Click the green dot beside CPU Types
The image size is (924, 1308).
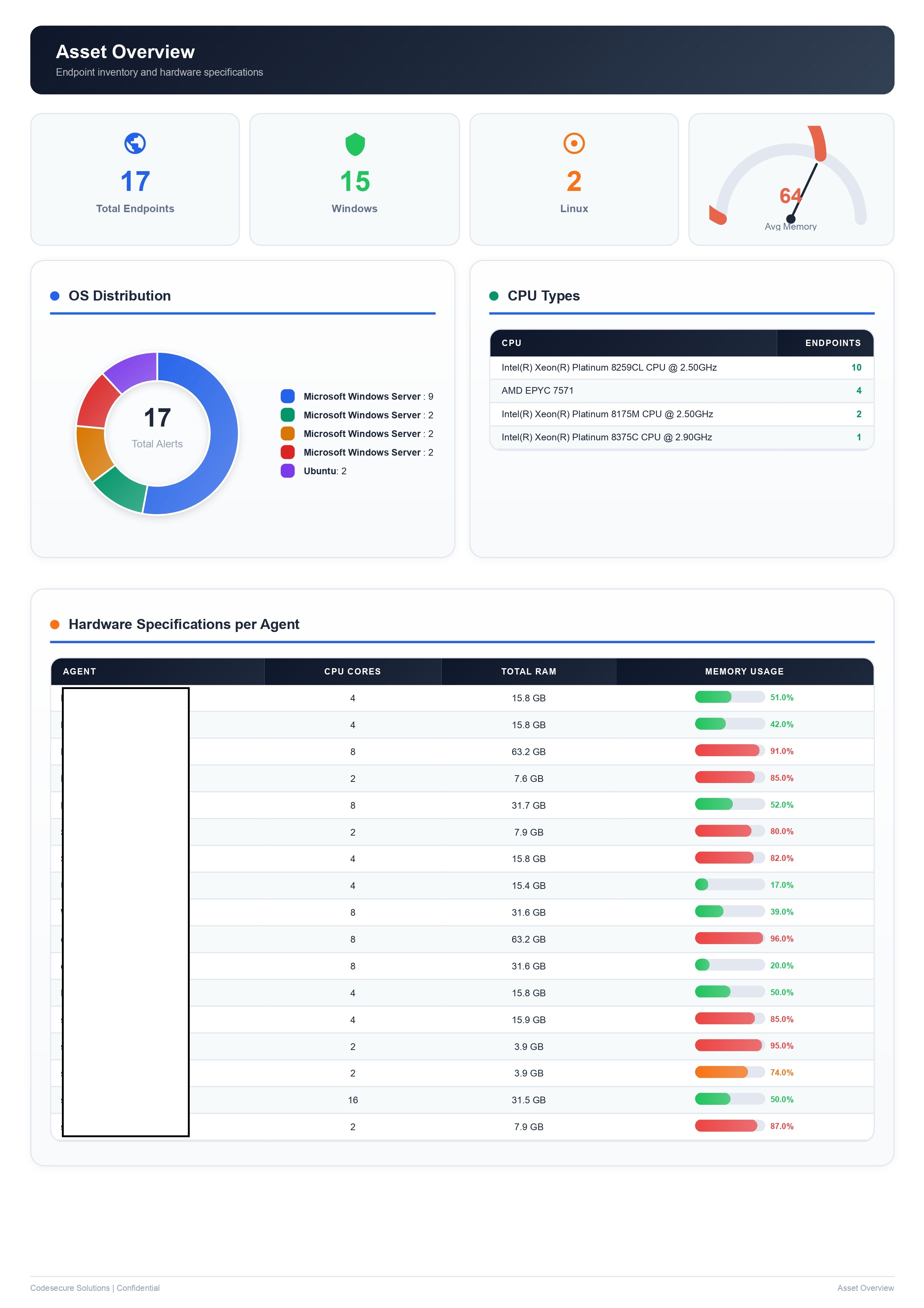coord(493,296)
